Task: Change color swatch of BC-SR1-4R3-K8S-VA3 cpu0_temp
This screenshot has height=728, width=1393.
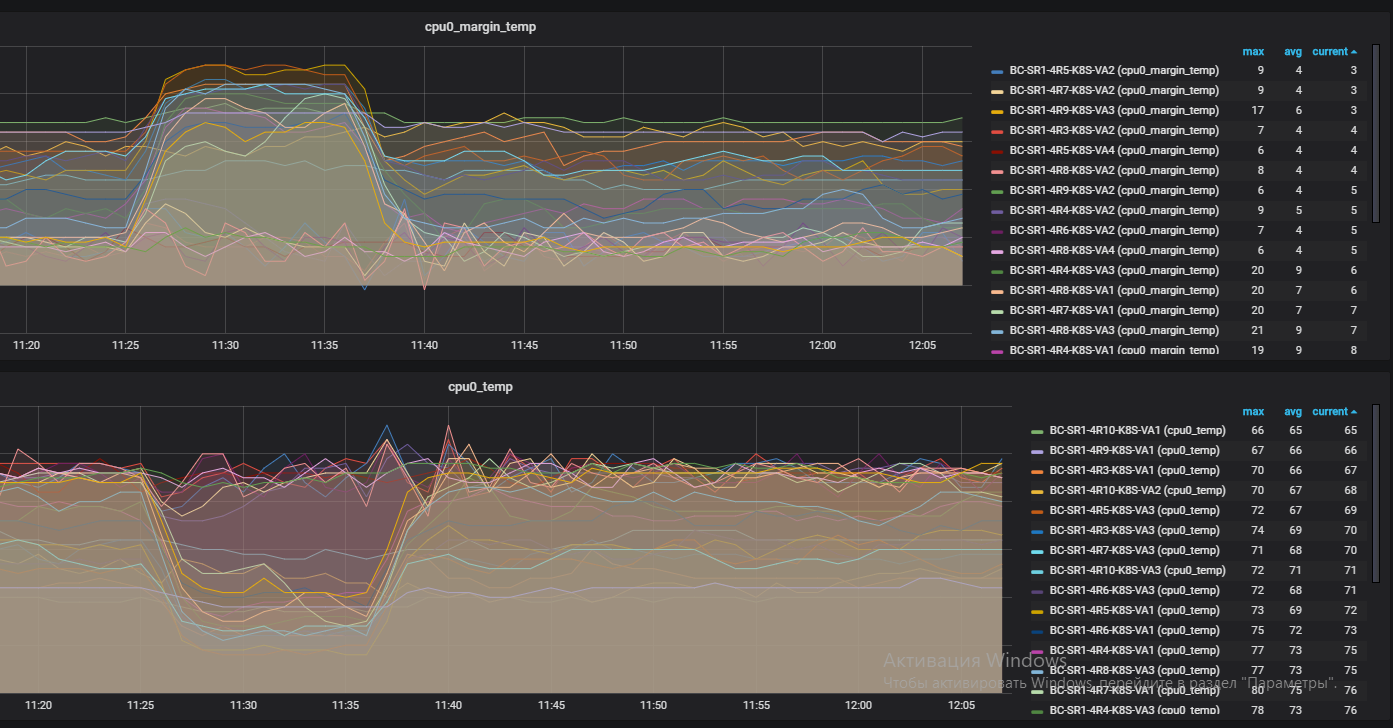Action: (x=1037, y=531)
